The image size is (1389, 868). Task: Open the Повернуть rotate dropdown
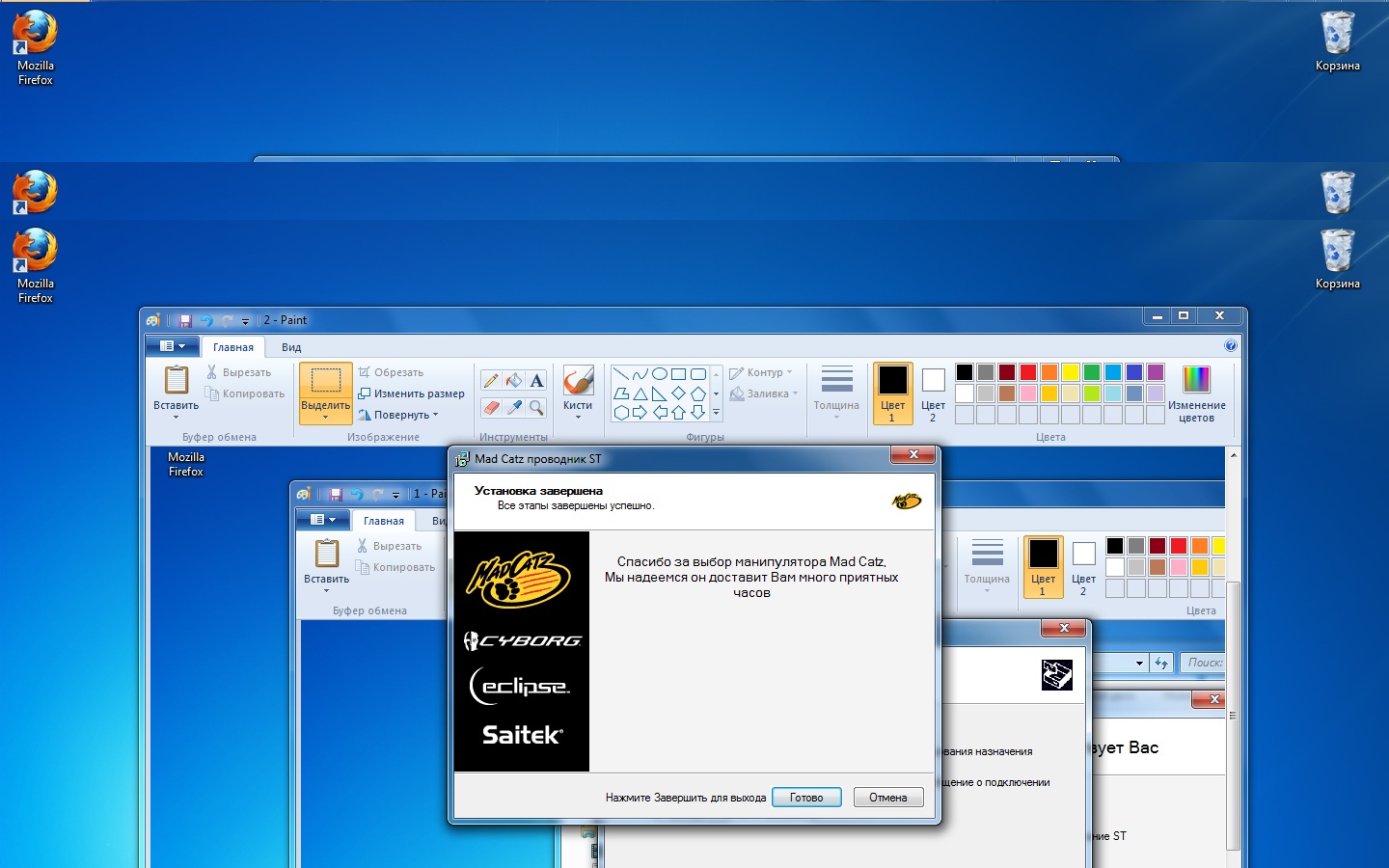click(398, 415)
